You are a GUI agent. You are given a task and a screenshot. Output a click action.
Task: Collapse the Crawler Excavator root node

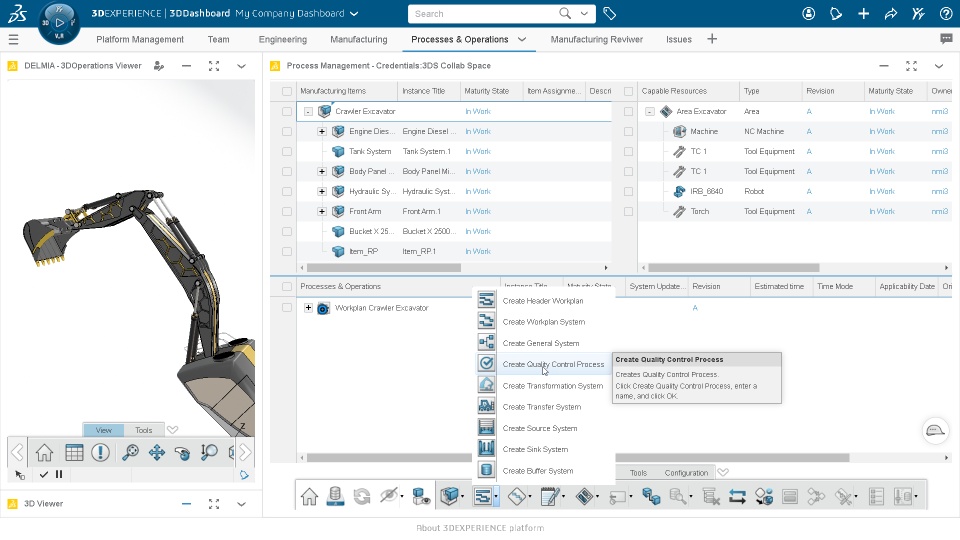click(308, 111)
